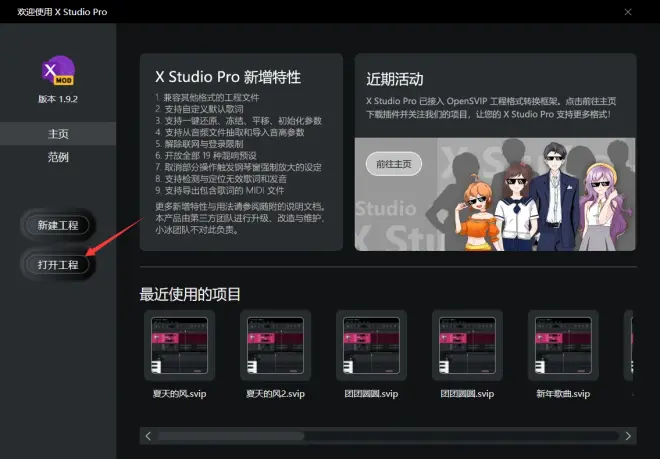The height and width of the screenshot is (459, 660).
Task: Click the 近期活动 heading
Action: pos(395,79)
